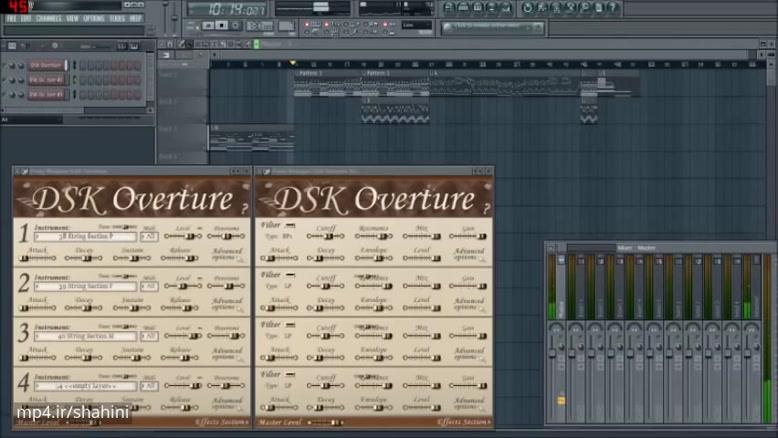Image resolution: width=778 pixels, height=438 pixels.
Task: Select the first channel DSK Overture button
Action: (47, 65)
